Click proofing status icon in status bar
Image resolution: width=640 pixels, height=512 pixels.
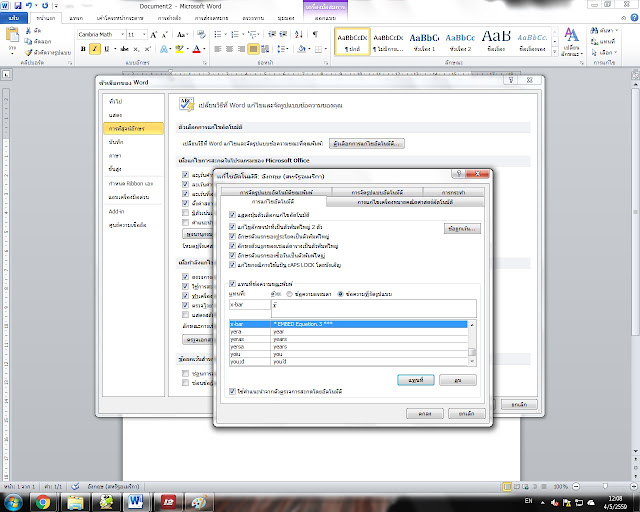click(x=75, y=487)
